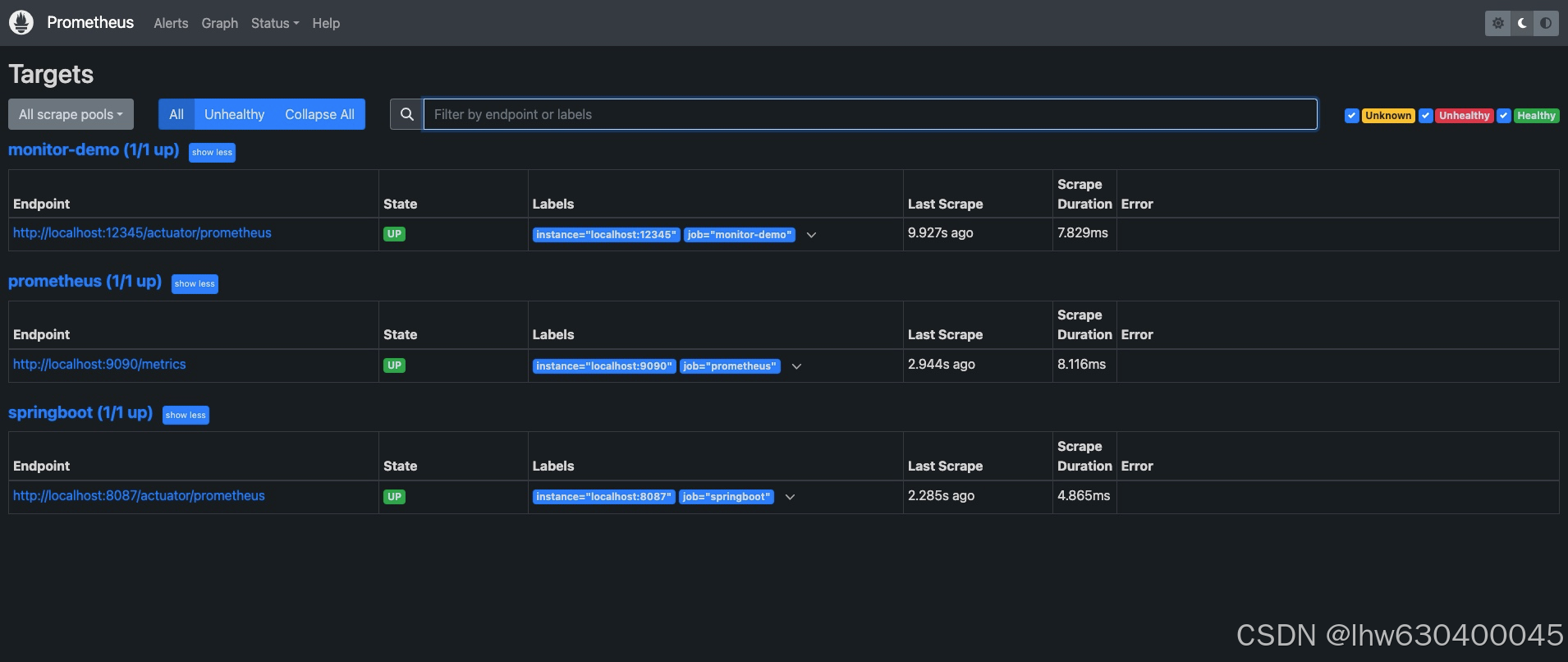Click the magnifier search icon beside filter
Viewport: 1568px width, 662px height.
406,114
